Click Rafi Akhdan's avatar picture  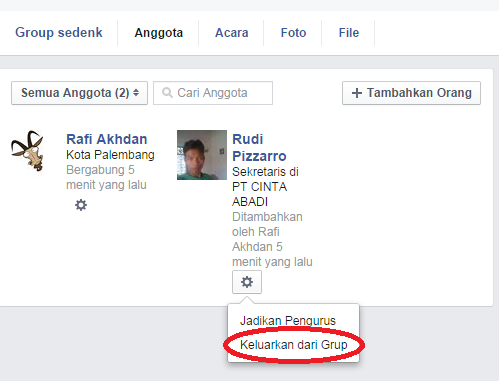pos(27,151)
